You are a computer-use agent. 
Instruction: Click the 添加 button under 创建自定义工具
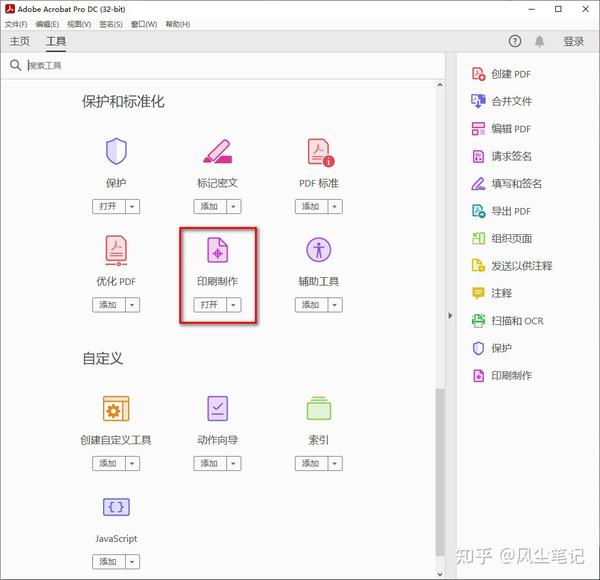point(109,463)
